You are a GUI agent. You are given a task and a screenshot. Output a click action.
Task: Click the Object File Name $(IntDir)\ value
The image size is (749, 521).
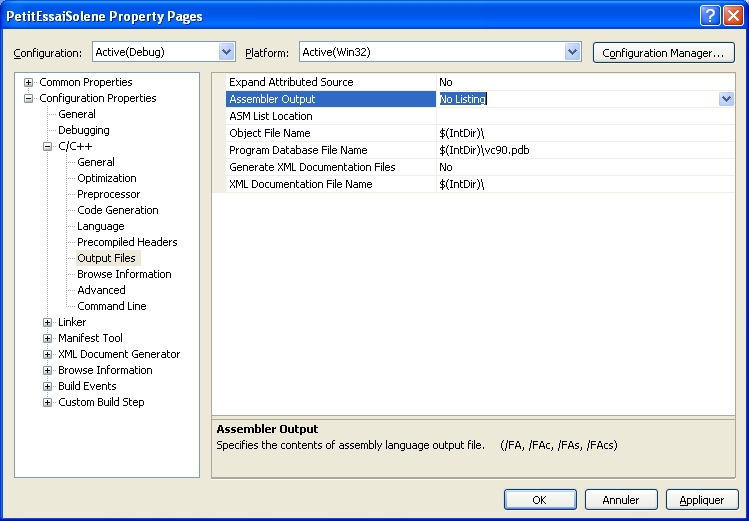coord(586,133)
